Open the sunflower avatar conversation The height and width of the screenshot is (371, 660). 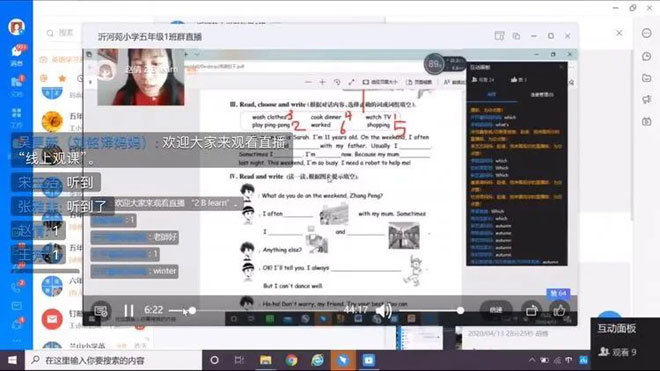click(x=52, y=121)
